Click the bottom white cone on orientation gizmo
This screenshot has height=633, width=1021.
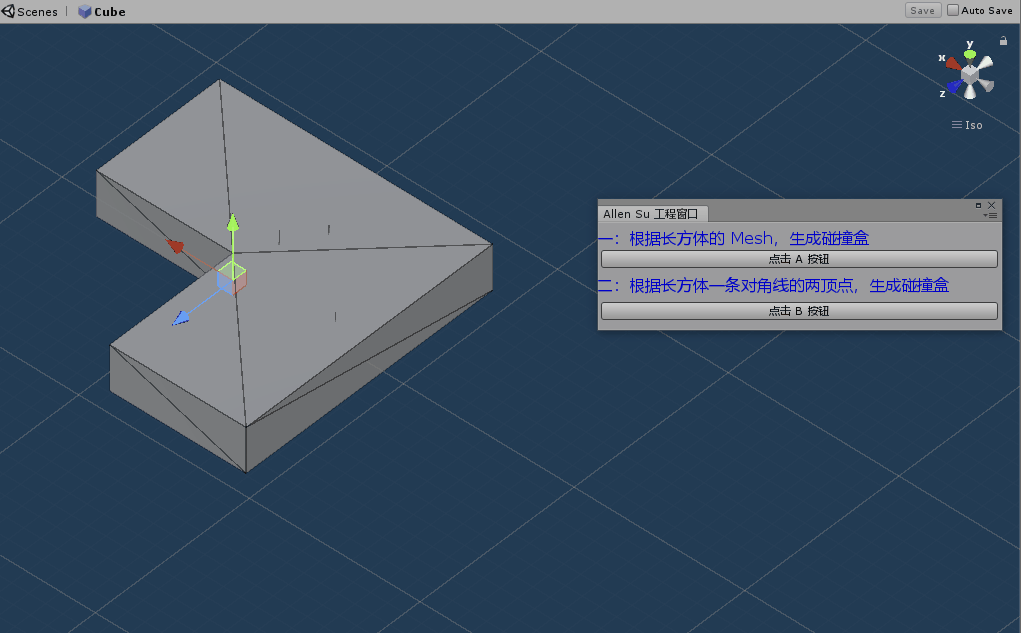click(970, 92)
